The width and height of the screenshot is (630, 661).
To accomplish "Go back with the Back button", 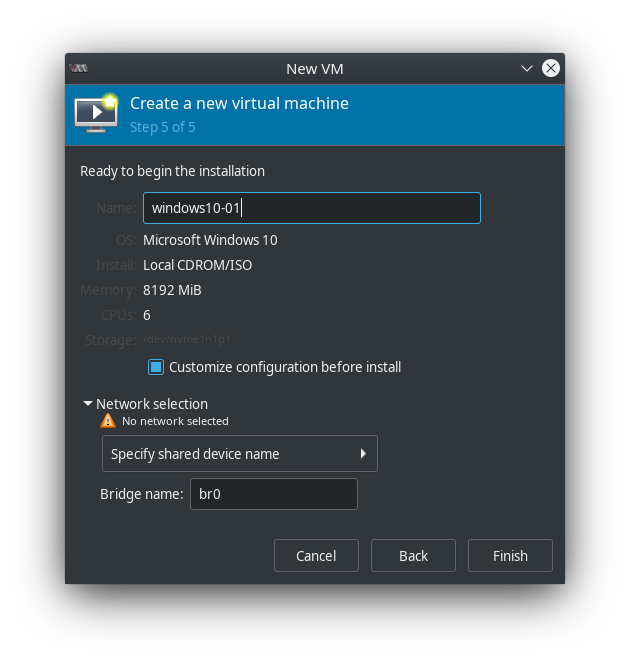I will pos(413,556).
